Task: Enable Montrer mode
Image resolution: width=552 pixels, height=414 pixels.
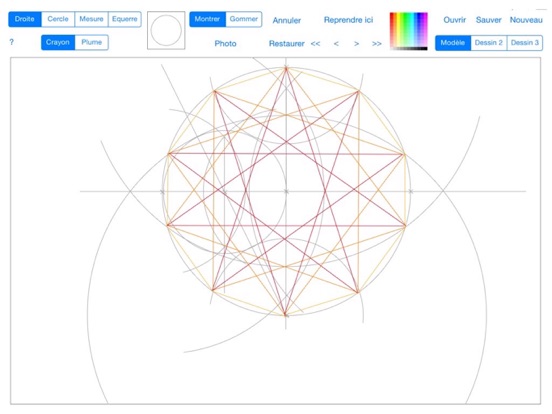Action: 207,19
